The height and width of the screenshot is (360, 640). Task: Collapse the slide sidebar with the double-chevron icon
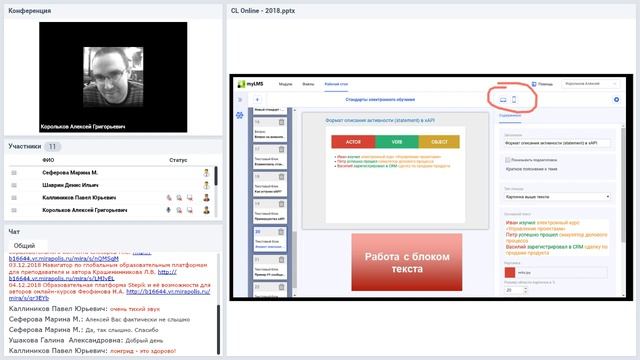(x=240, y=100)
